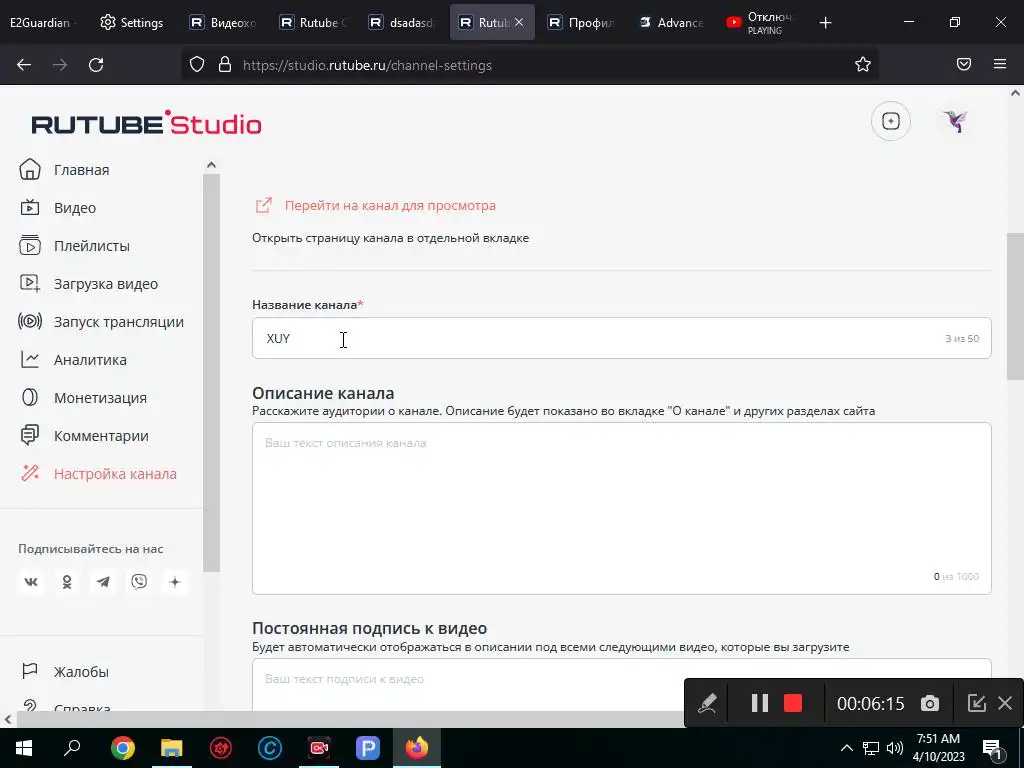Show hidden system tray icons
Viewport: 1024px width, 768px height.
click(x=846, y=748)
